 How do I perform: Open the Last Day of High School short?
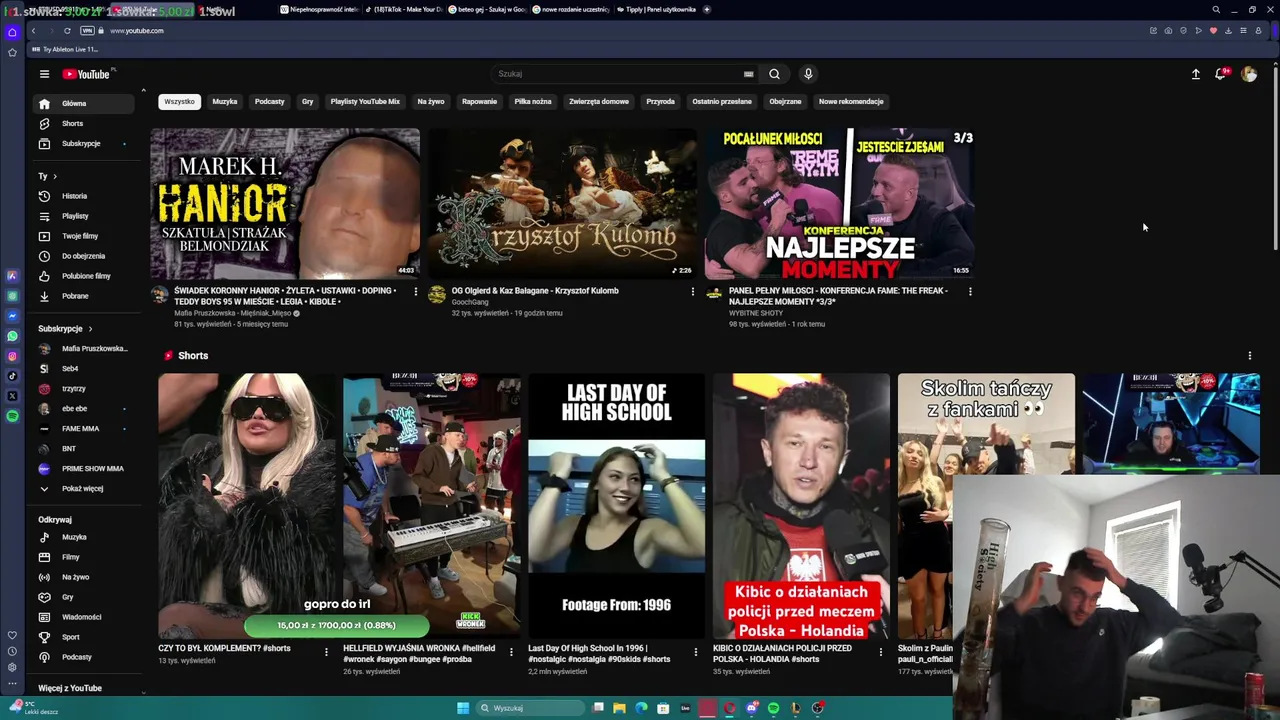[616, 506]
